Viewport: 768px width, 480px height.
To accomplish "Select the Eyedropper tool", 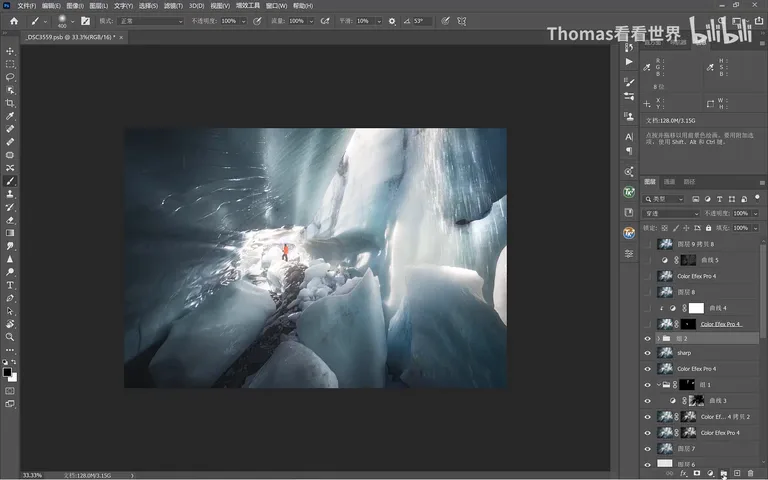I will [x=10, y=116].
